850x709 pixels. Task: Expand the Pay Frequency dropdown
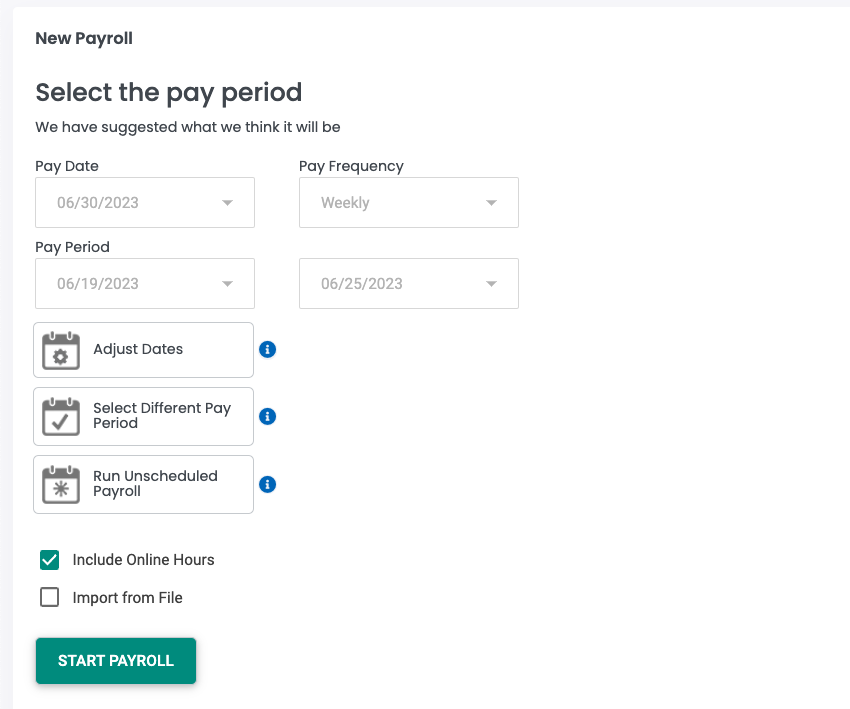pos(491,202)
